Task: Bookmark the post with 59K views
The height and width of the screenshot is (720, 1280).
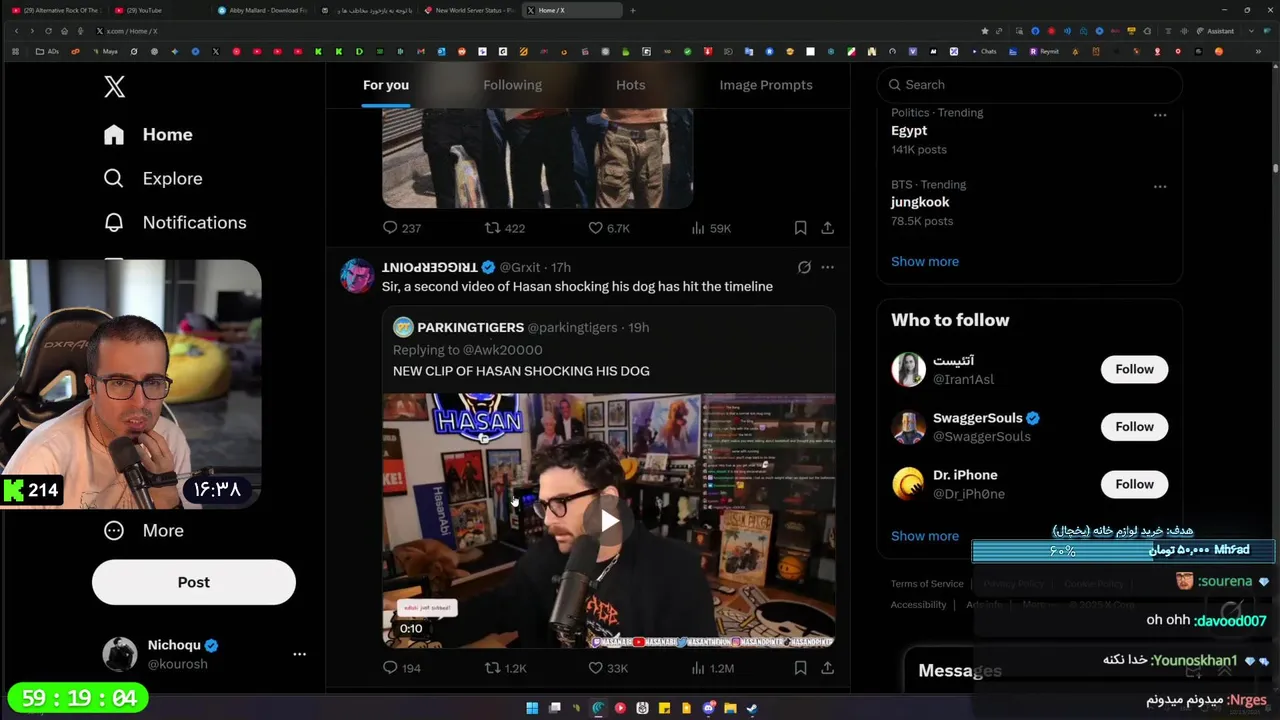Action: 801,228
